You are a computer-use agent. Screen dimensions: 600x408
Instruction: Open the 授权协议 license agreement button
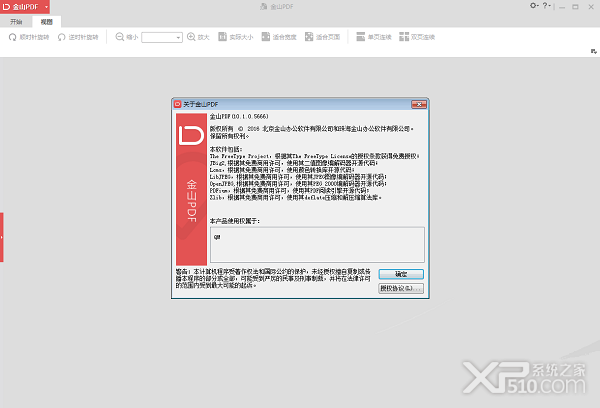(x=401, y=288)
